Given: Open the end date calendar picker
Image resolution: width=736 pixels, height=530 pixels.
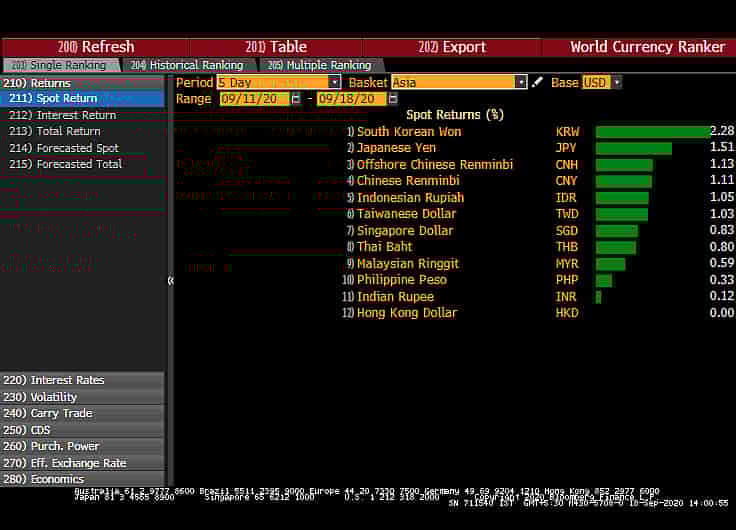Looking at the screenshot, I should [x=393, y=99].
